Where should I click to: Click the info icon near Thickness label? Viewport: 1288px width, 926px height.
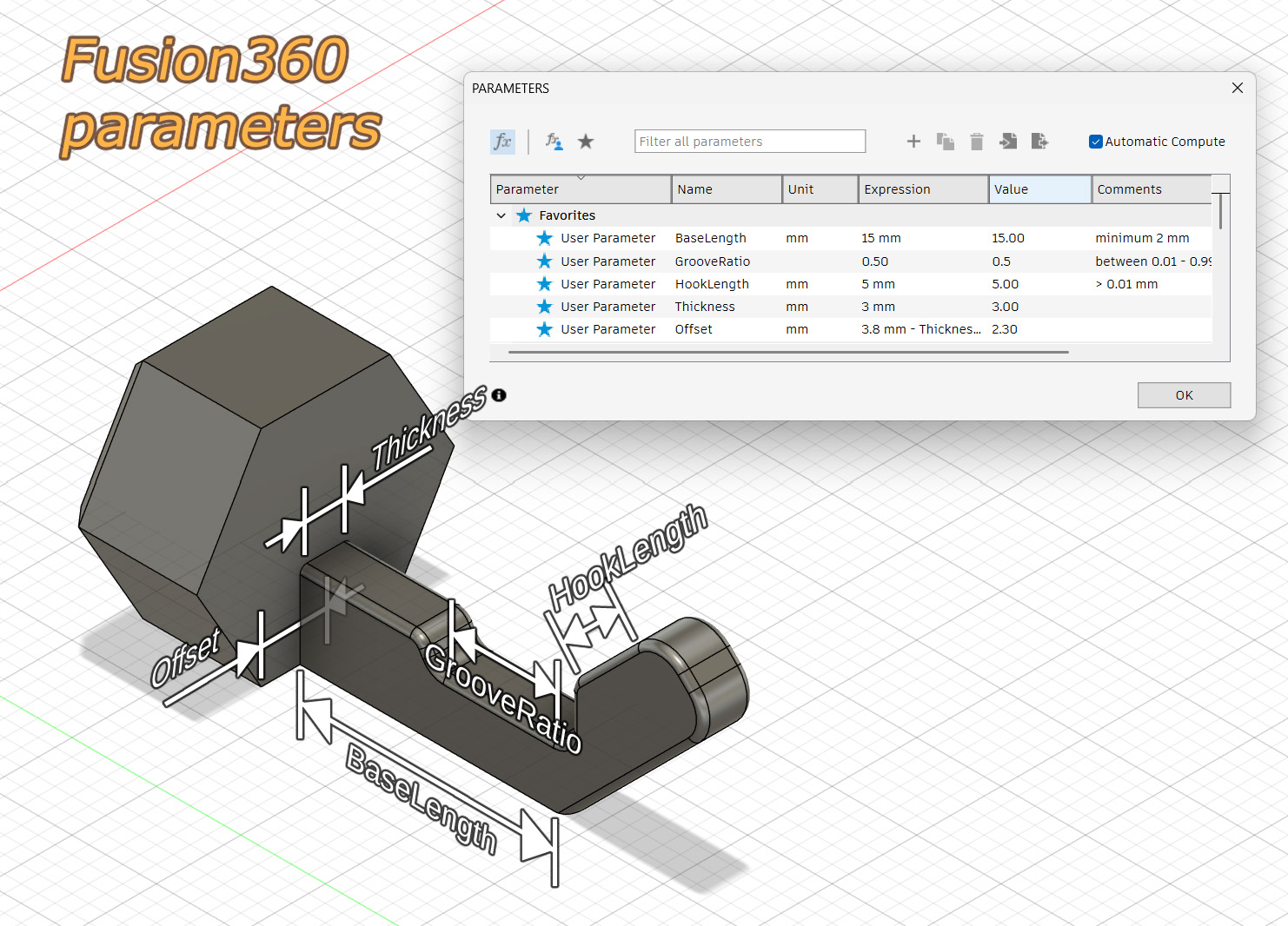pyautogui.click(x=499, y=395)
